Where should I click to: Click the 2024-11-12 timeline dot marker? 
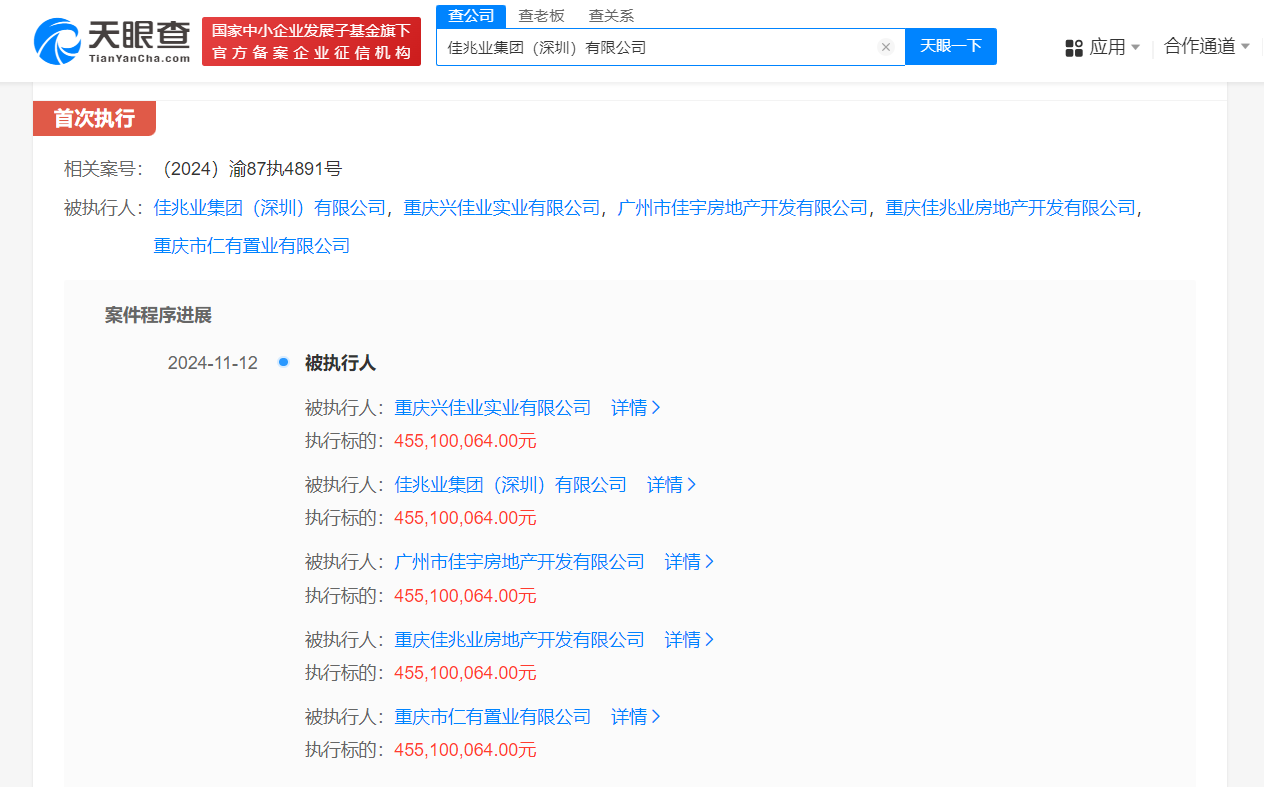284,362
